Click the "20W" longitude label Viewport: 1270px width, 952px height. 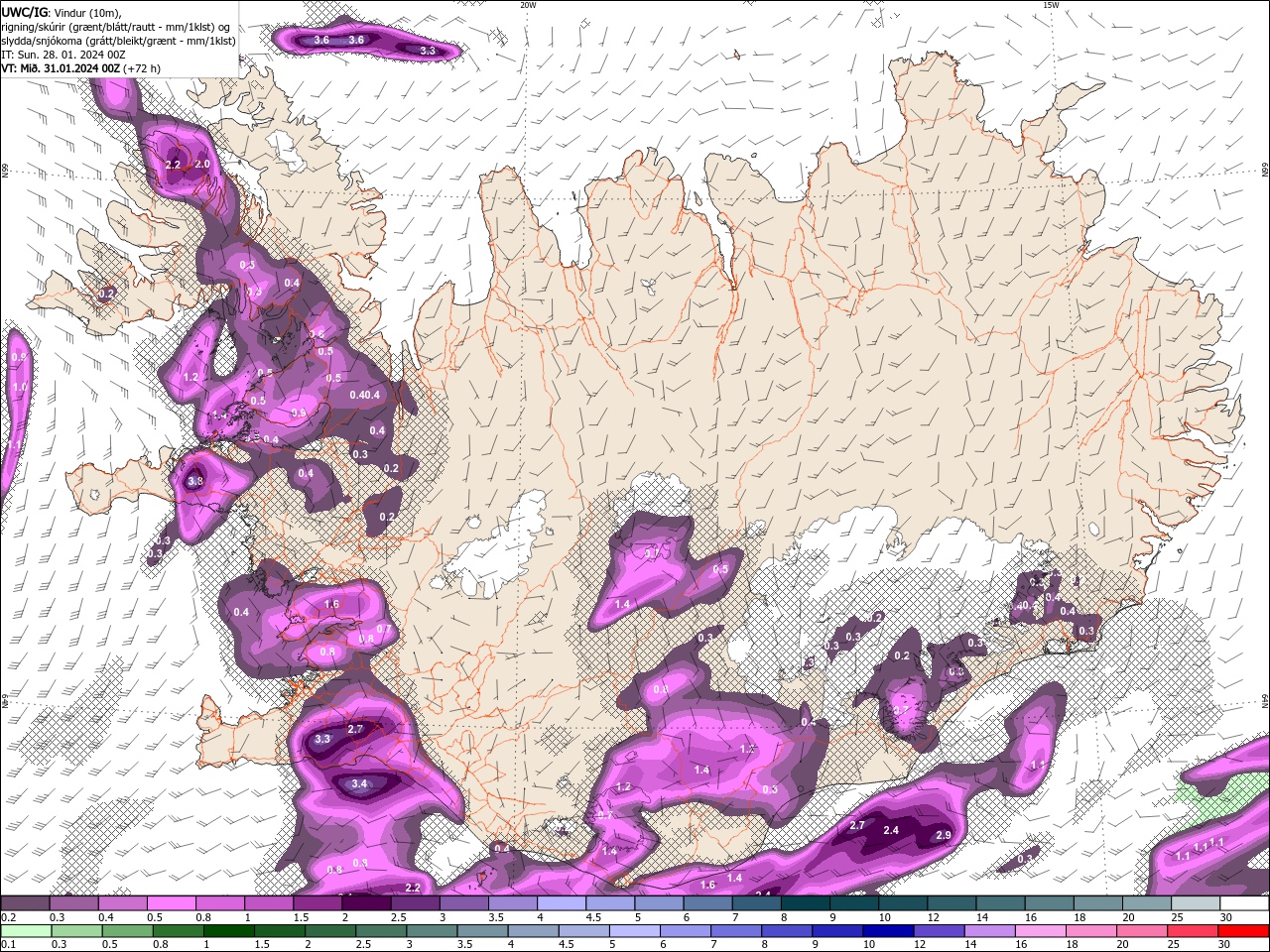click(x=528, y=5)
